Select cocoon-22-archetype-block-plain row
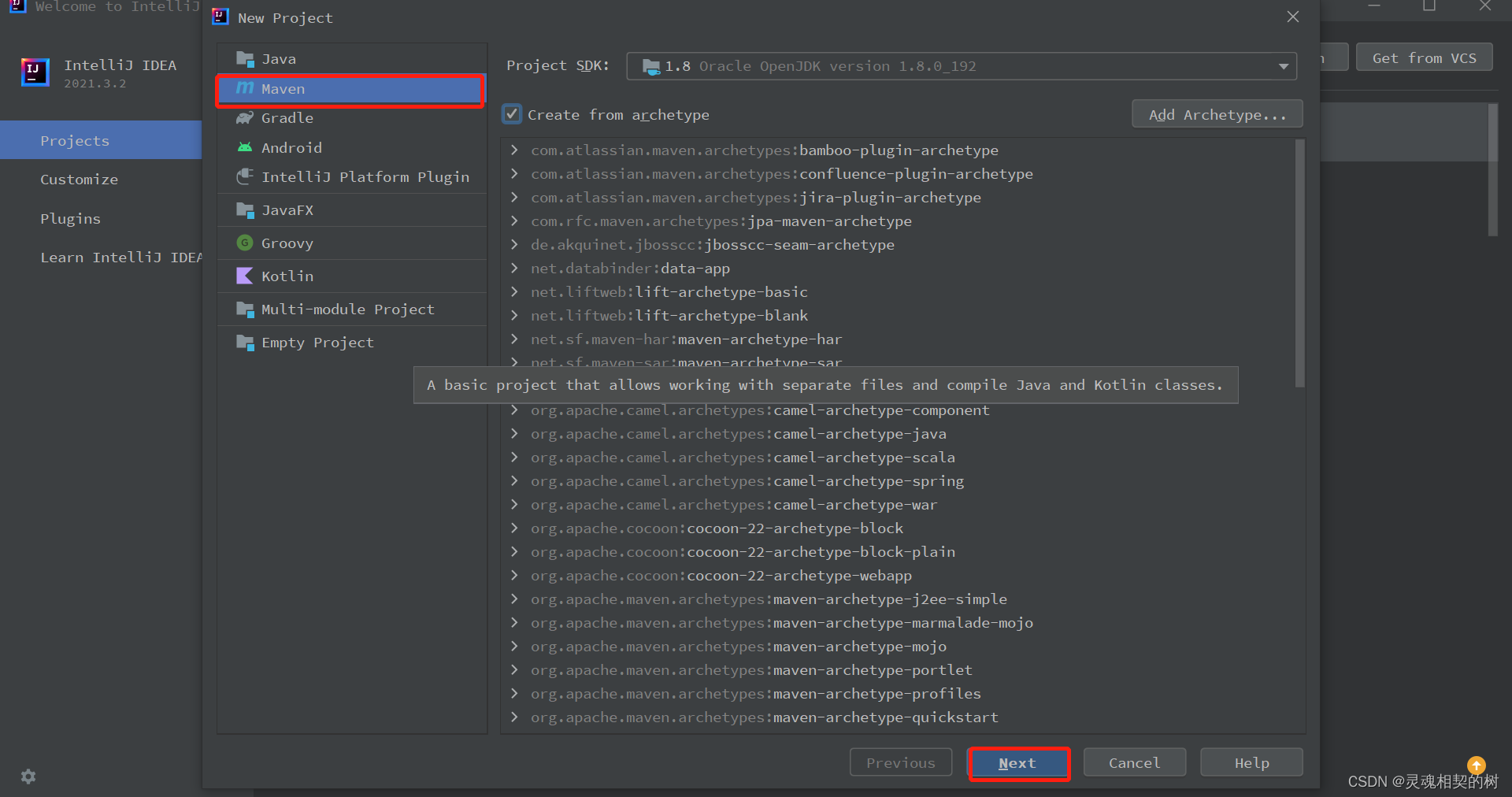The width and height of the screenshot is (1512, 797). pos(898,551)
